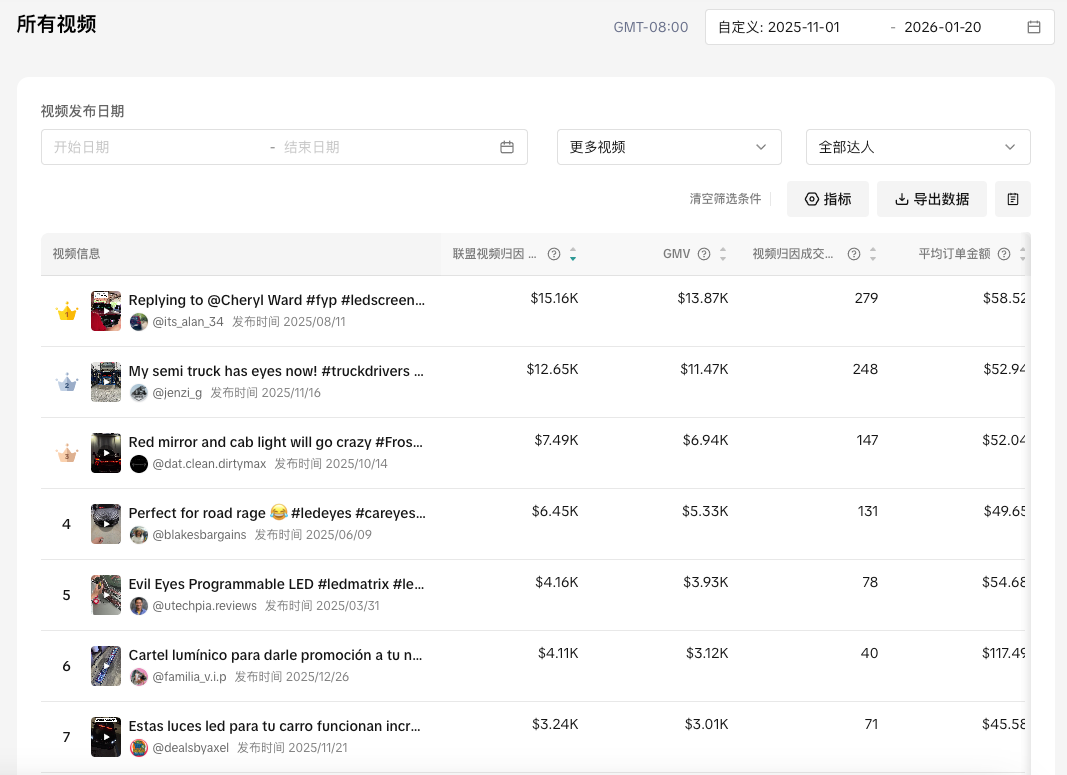
Task: Click the sort arrows on the 联盟视频归因 column
Action: pyautogui.click(x=573, y=254)
